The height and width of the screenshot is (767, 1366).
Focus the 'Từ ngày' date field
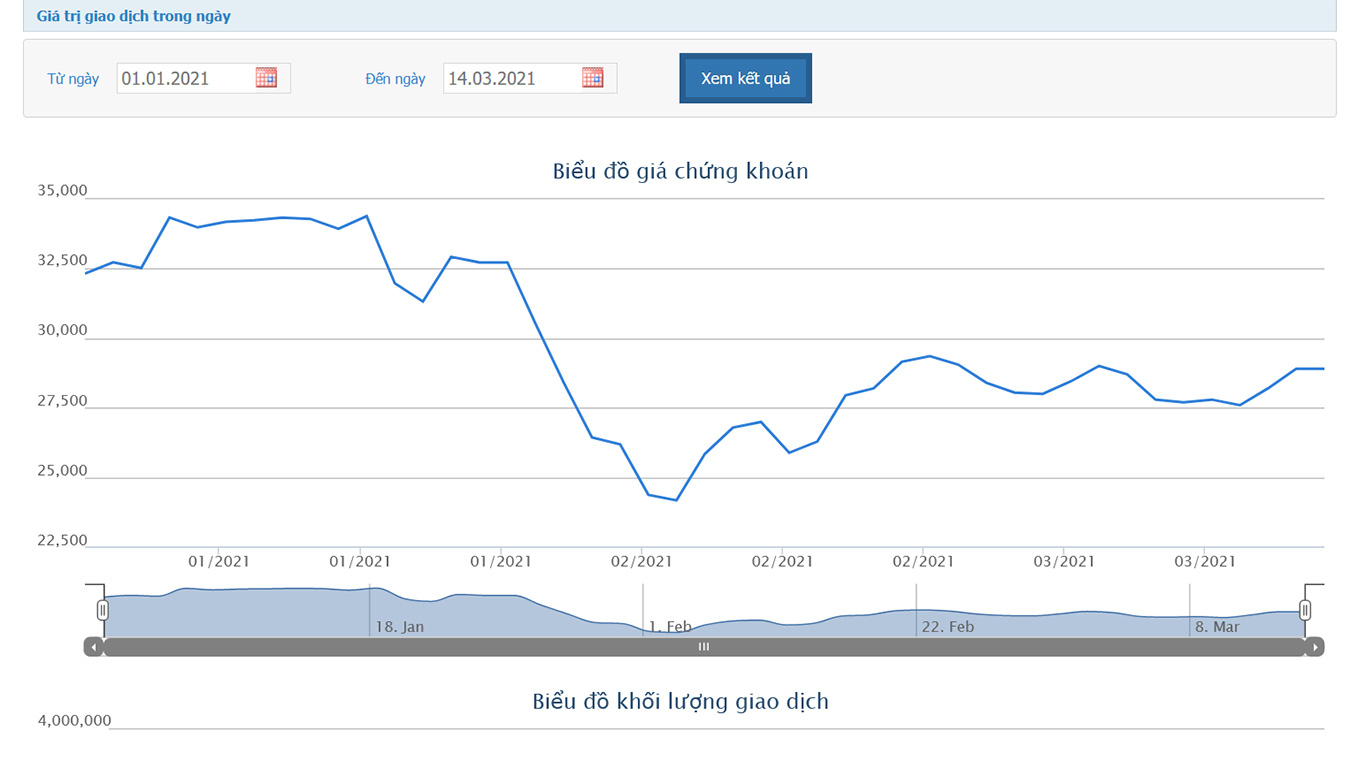185,78
